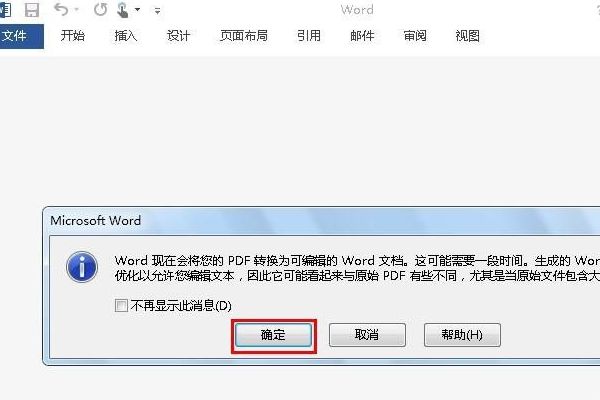Switch to the 插入 (Insert) tab

[126, 36]
